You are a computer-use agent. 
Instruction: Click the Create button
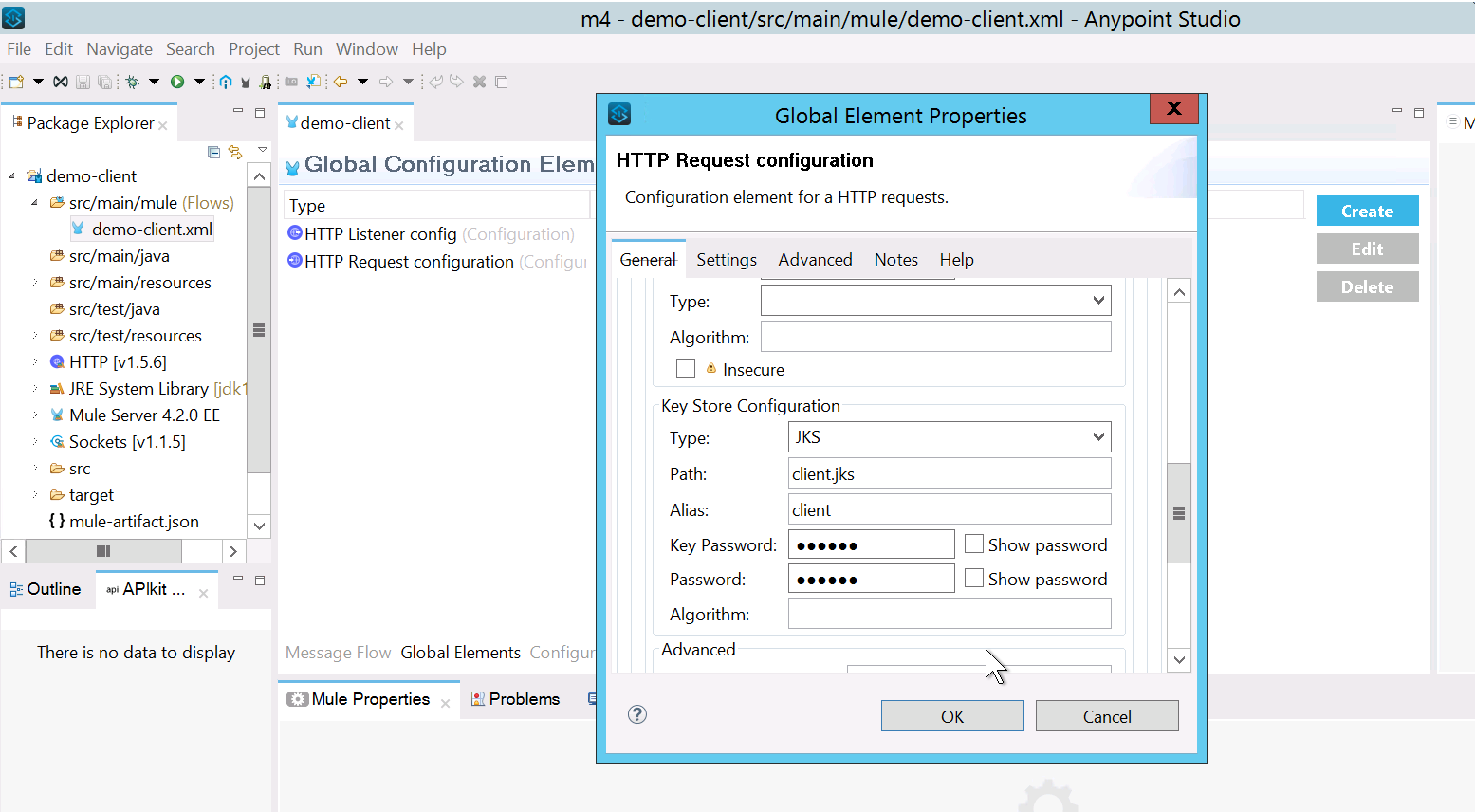tap(1367, 211)
